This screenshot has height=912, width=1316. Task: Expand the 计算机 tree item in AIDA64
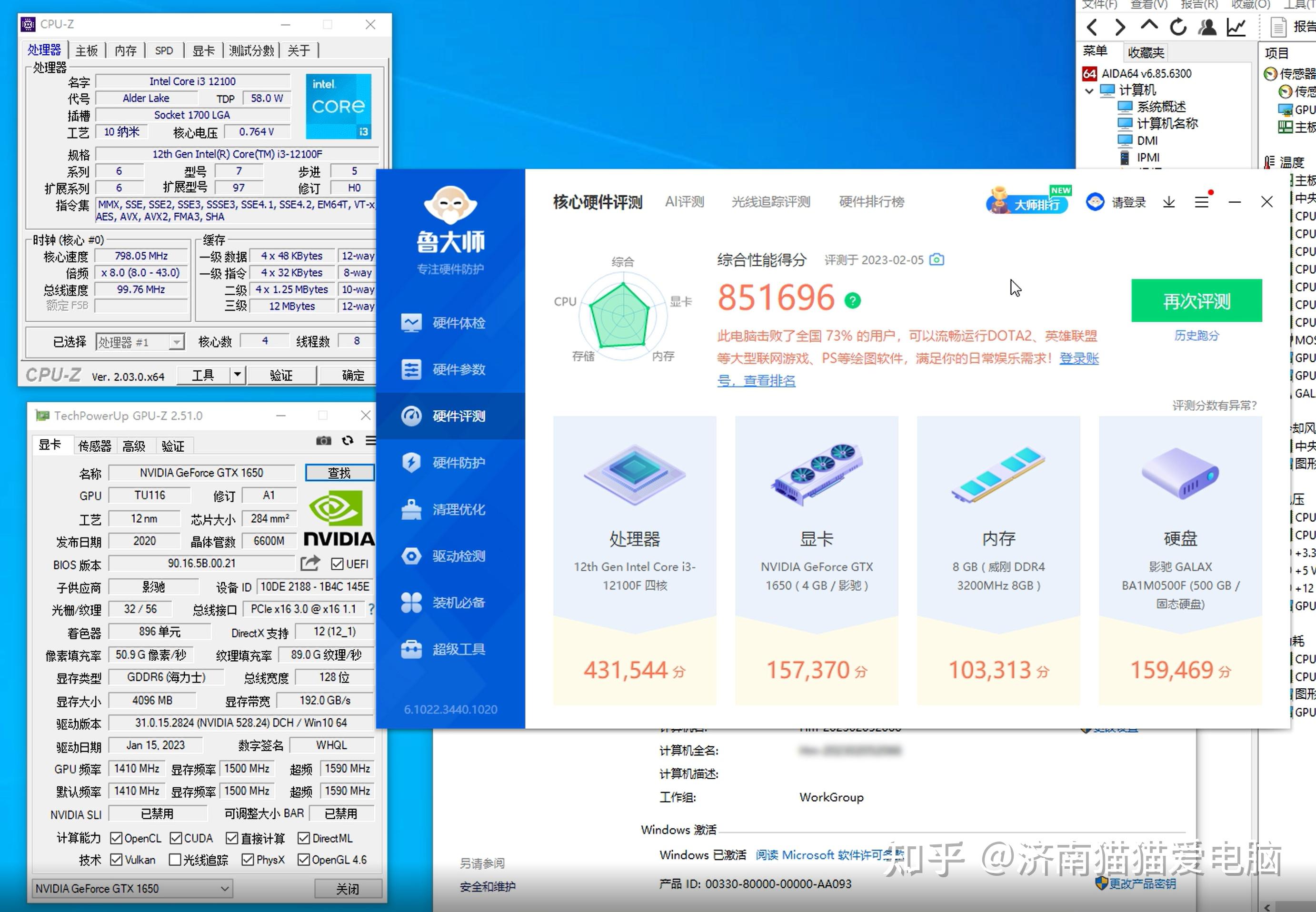pyautogui.click(x=1088, y=90)
